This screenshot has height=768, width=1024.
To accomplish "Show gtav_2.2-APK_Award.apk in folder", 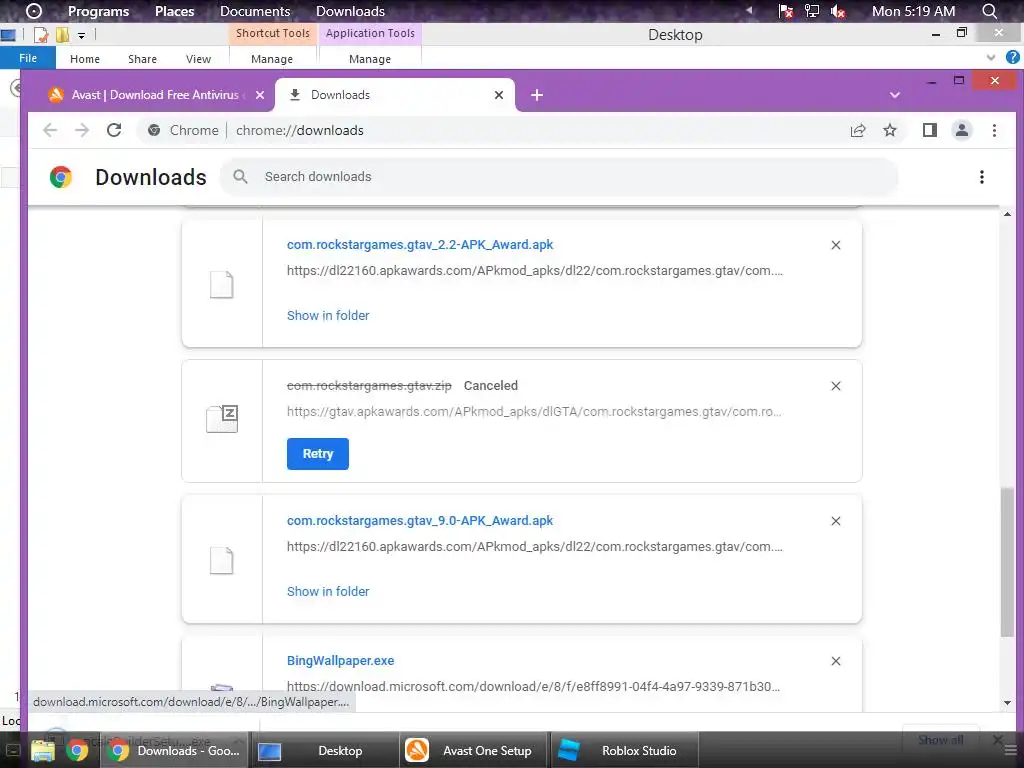I will tap(328, 315).
